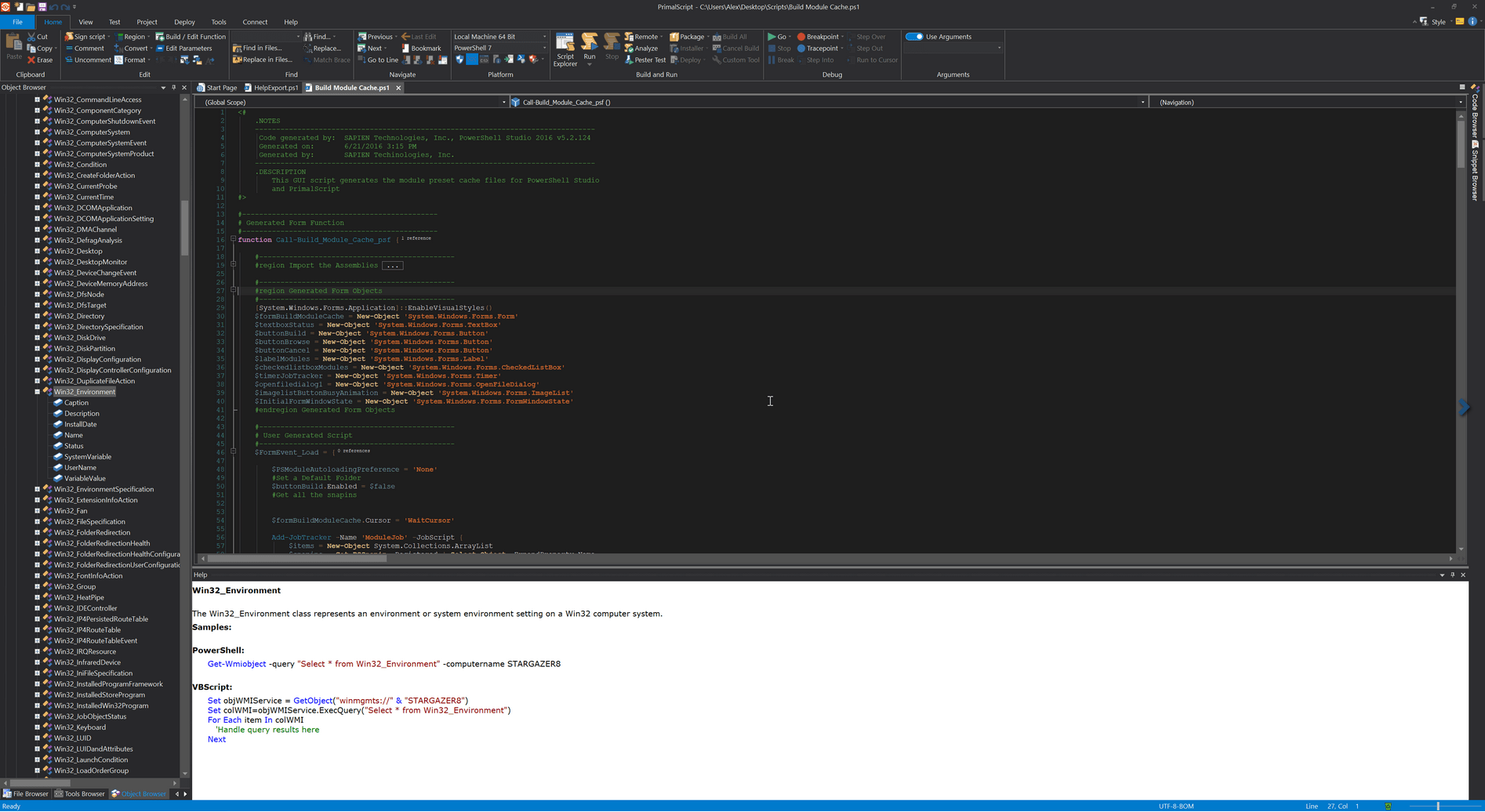Expand the collapsed Import the Assemblies region
This screenshot has width=1485, height=812.
(393, 266)
